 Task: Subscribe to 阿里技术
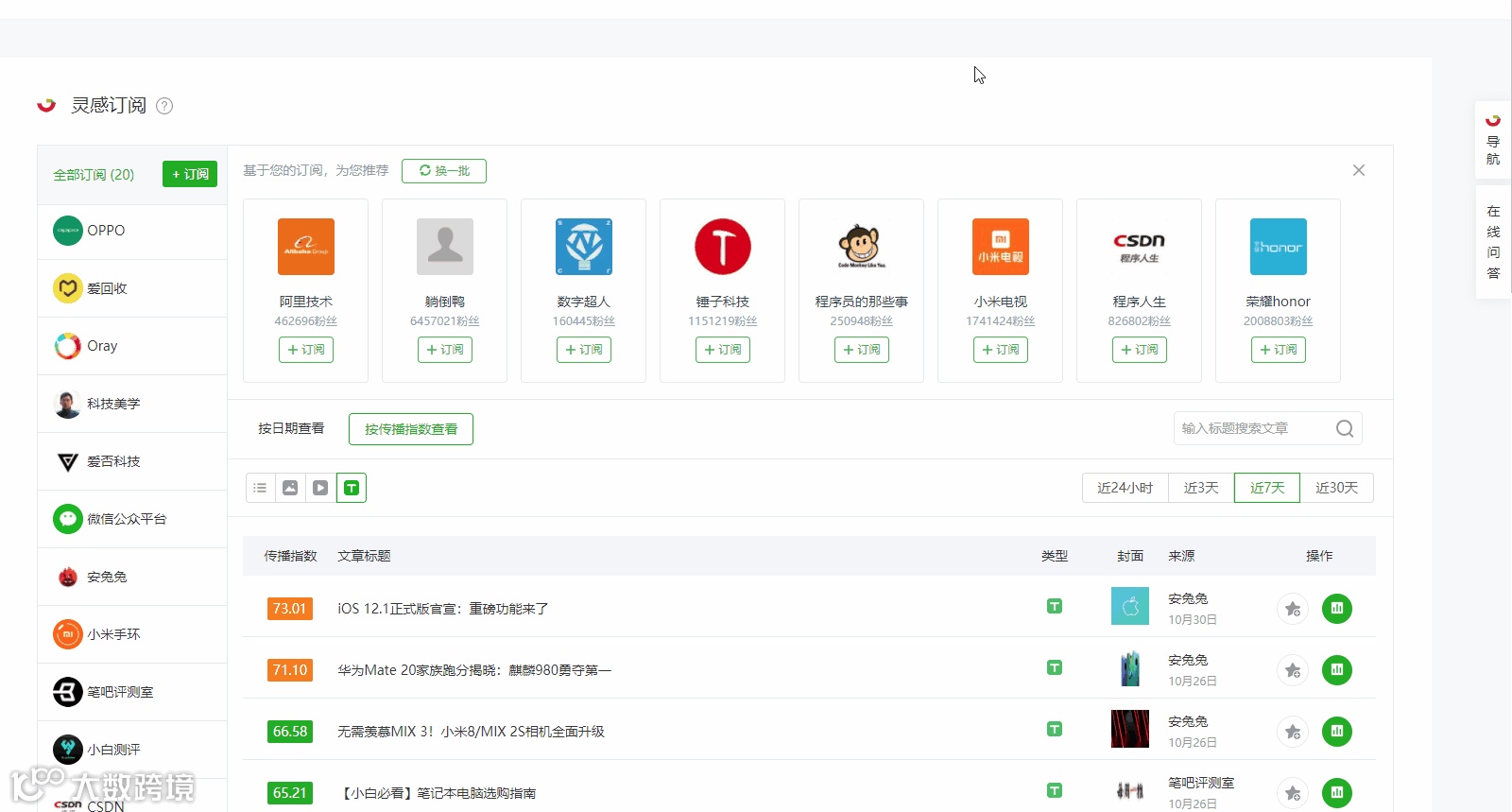tap(306, 350)
